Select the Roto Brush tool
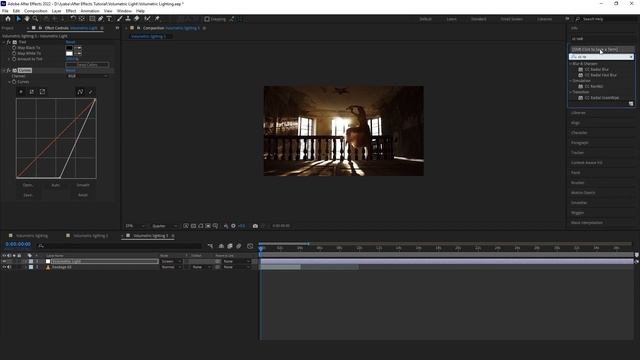640x360 pixels. (x=147, y=19)
